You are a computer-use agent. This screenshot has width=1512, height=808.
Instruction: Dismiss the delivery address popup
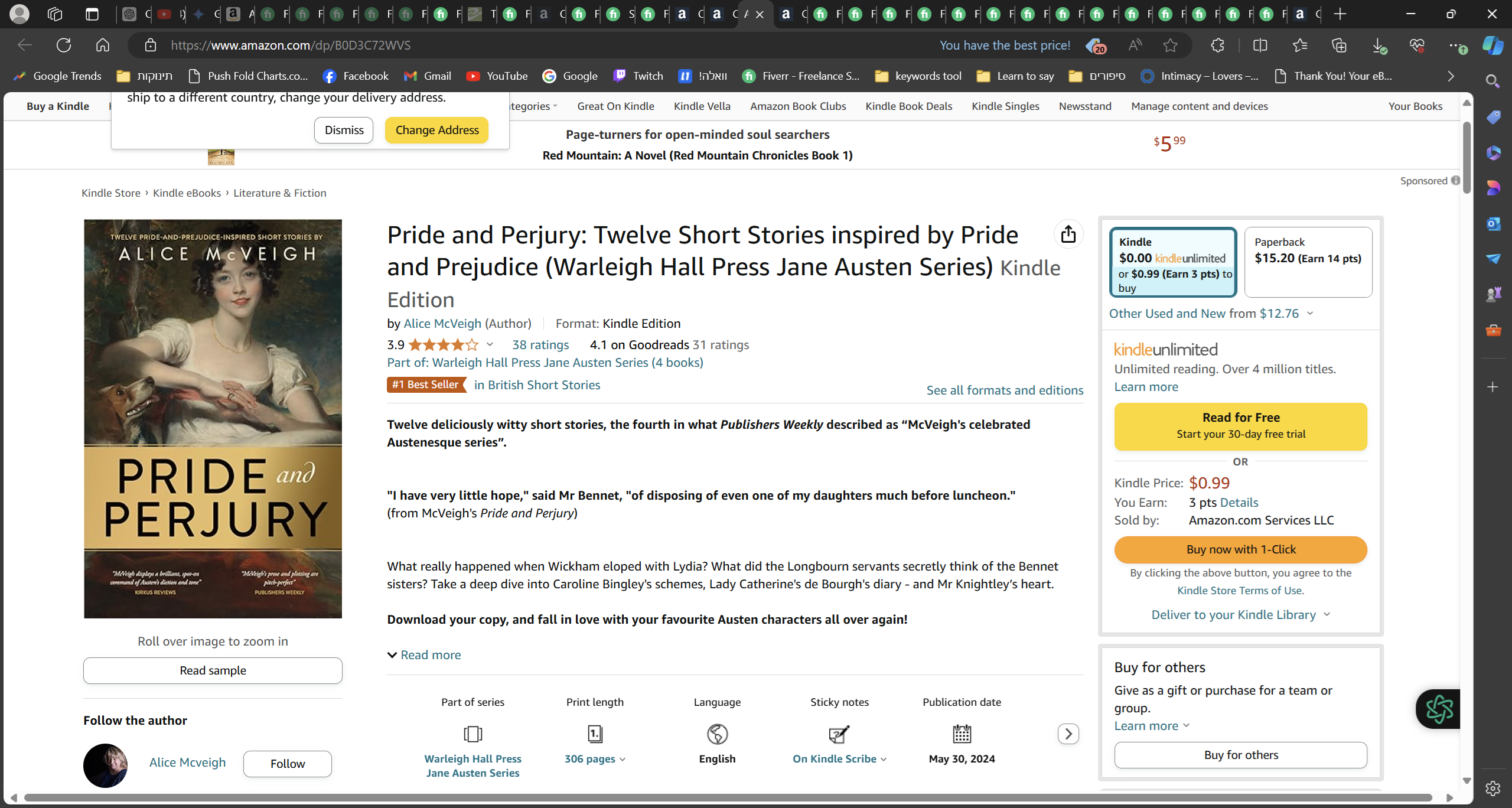click(344, 130)
